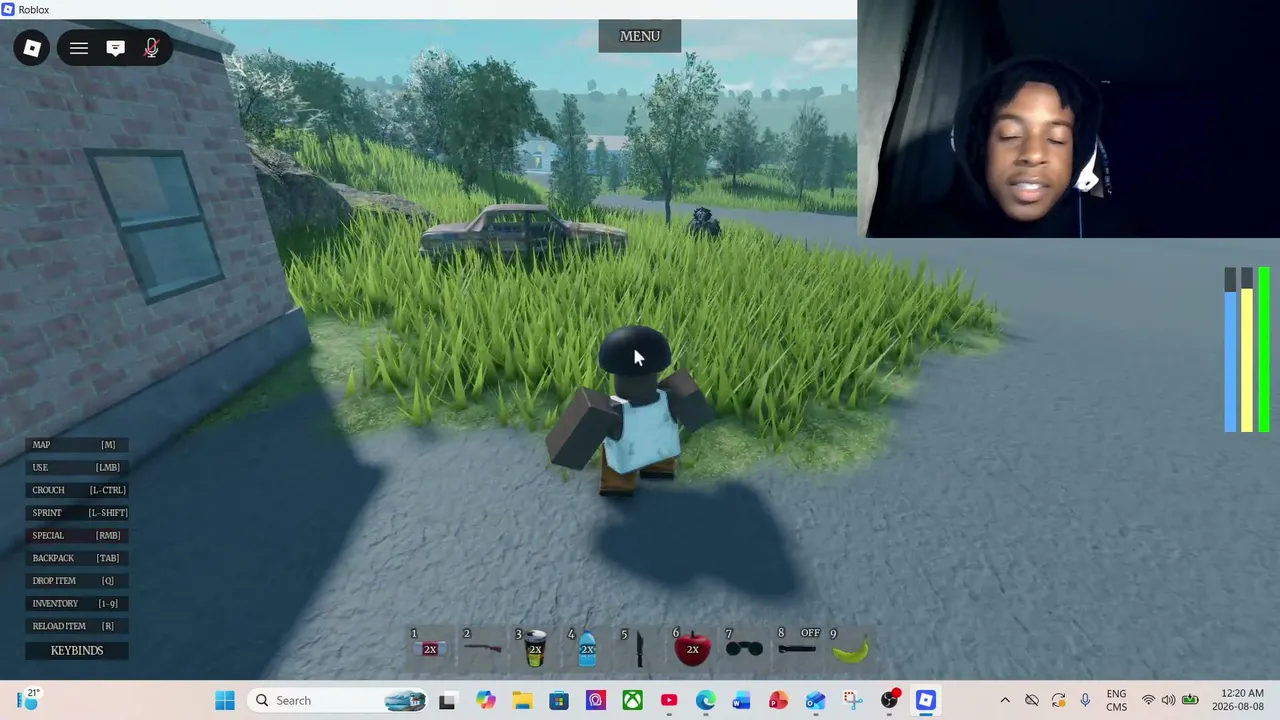1280x720 pixels.
Task: Select the water bottle in slot 4
Action: pyautogui.click(x=587, y=648)
